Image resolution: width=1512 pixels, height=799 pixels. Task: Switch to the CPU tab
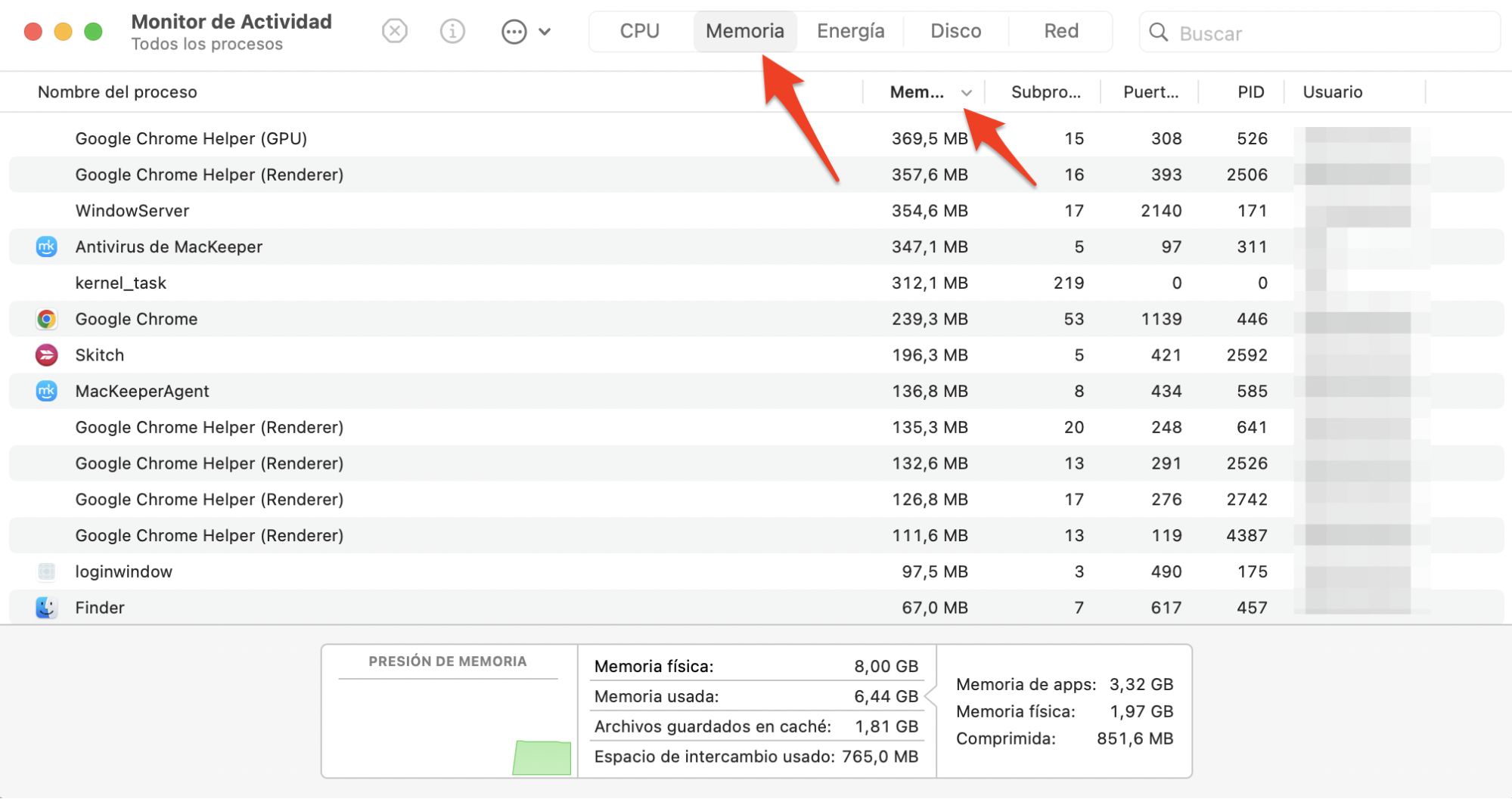[x=638, y=31]
